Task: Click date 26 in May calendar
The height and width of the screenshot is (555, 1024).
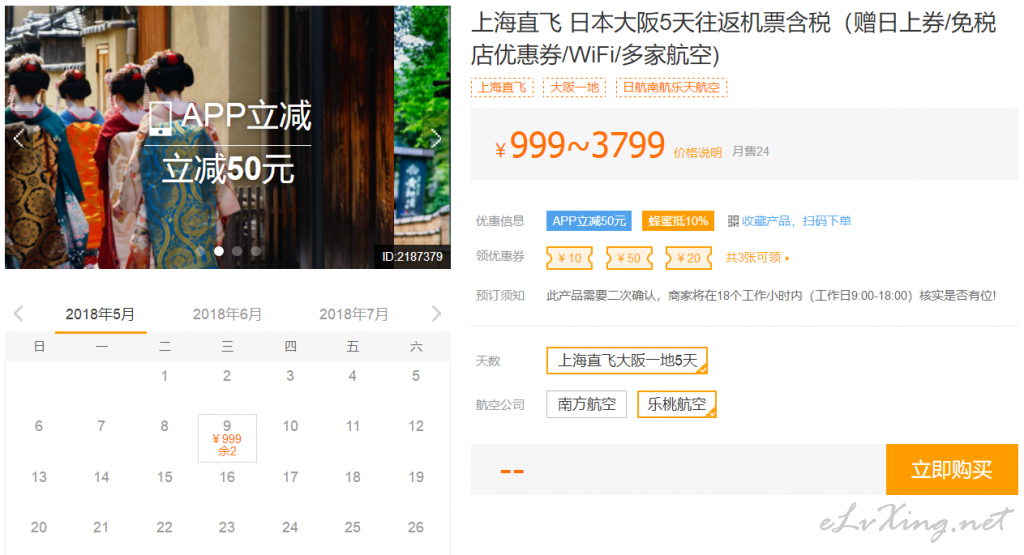Action: point(416,528)
